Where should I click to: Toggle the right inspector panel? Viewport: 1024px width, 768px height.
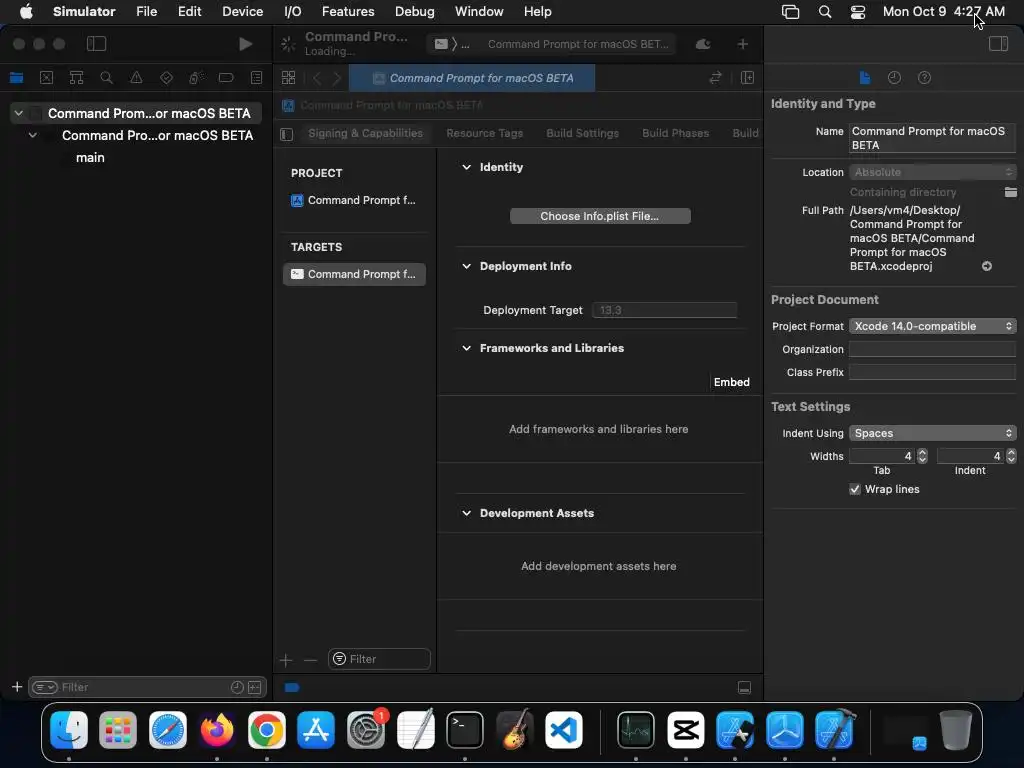tap(999, 44)
